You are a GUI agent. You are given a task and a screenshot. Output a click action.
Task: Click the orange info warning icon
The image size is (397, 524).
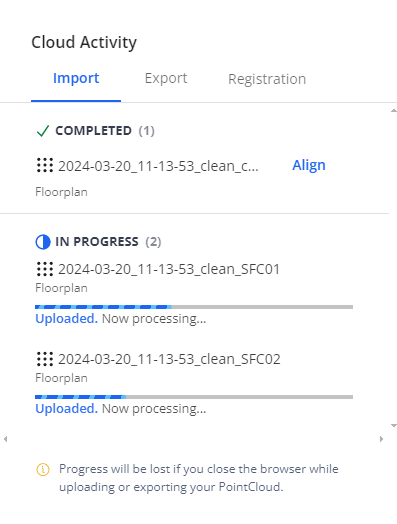[x=43, y=470]
